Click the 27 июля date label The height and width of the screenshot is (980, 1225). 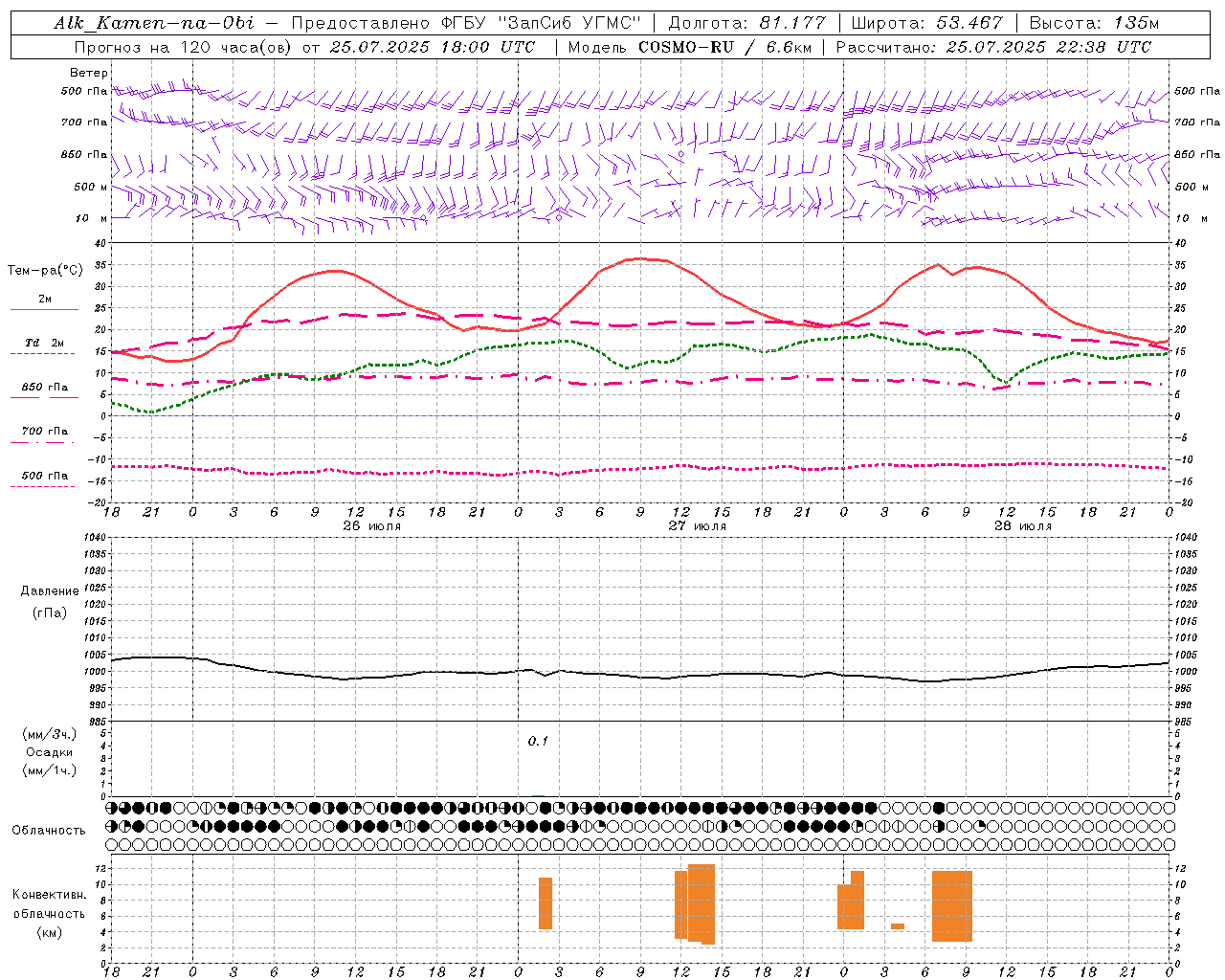pos(698,526)
